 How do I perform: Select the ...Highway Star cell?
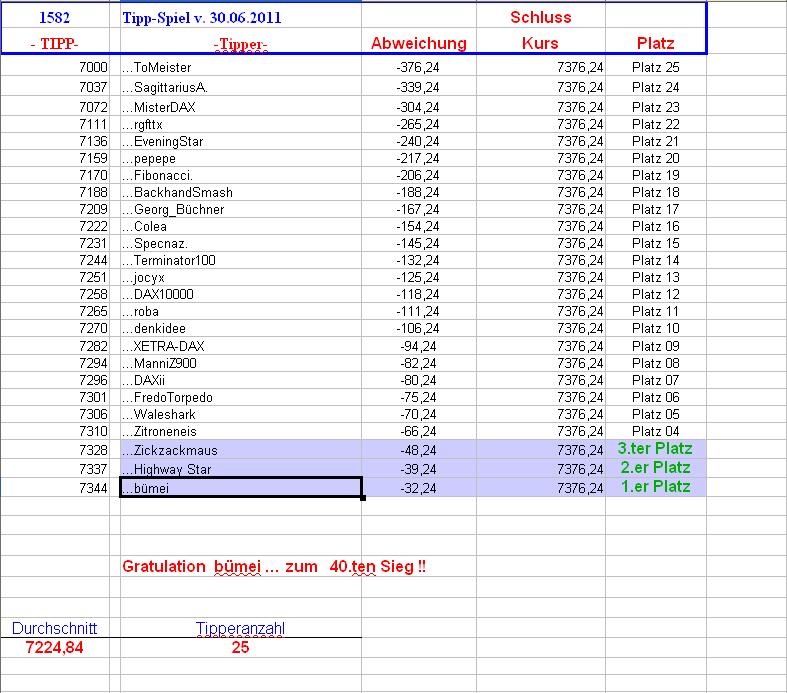click(x=240, y=469)
